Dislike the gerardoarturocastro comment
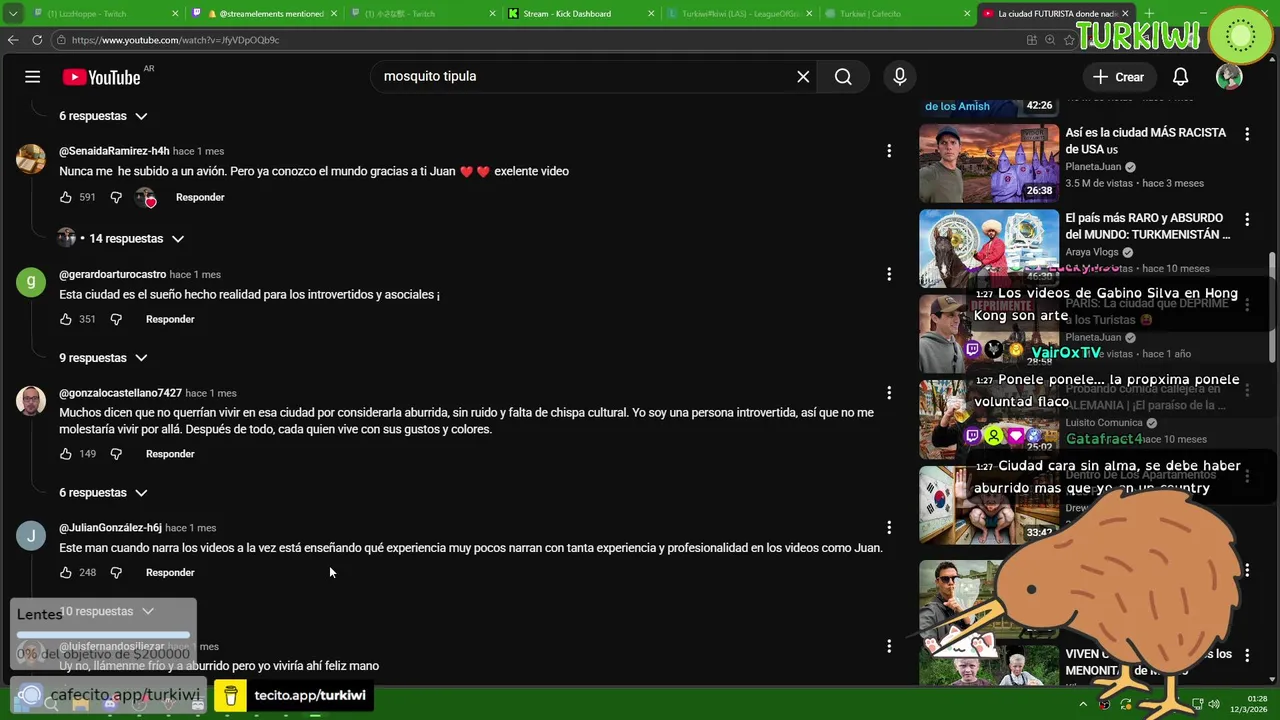The width and height of the screenshot is (1280, 720). (x=116, y=319)
